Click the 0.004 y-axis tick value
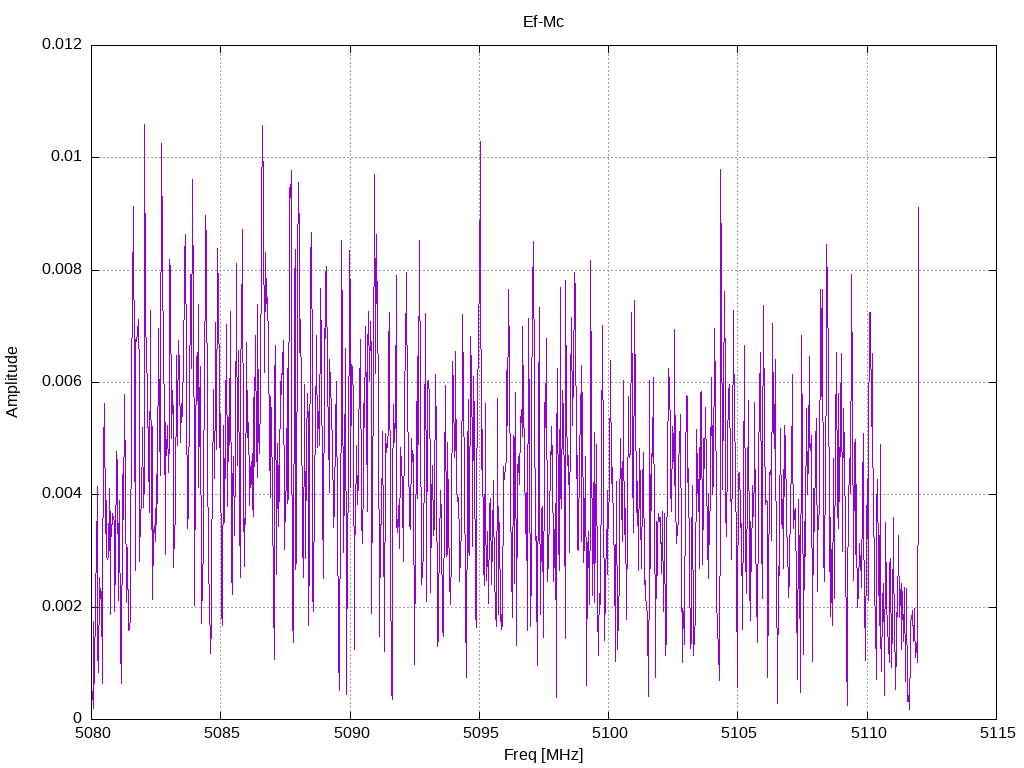Image resolution: width=1024 pixels, height=768 pixels. click(x=62, y=494)
